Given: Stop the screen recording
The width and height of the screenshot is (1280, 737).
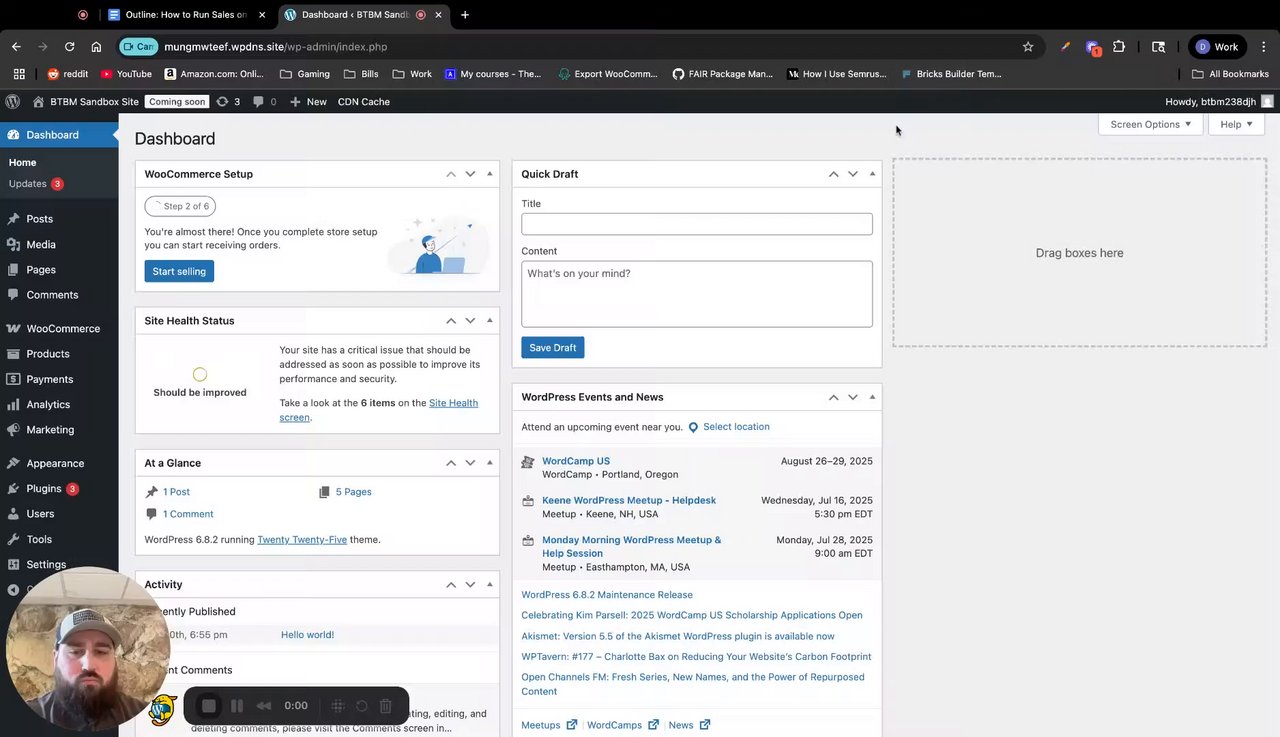Looking at the screenshot, I should [x=209, y=706].
